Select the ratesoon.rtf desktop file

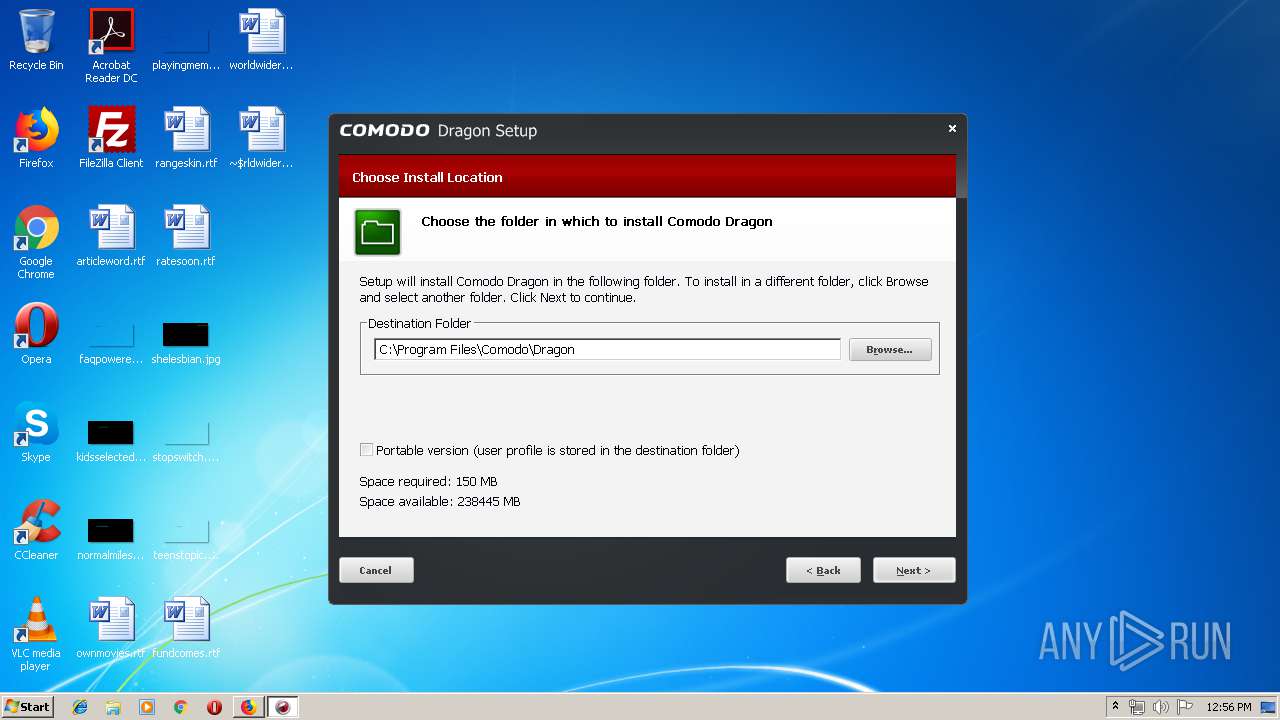click(186, 236)
